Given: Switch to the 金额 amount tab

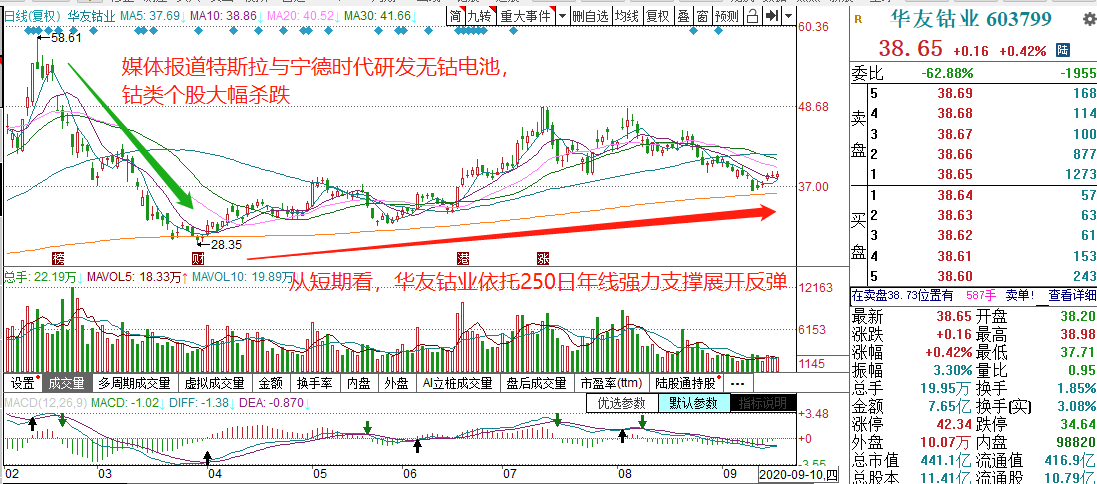Looking at the screenshot, I should coord(271,383).
